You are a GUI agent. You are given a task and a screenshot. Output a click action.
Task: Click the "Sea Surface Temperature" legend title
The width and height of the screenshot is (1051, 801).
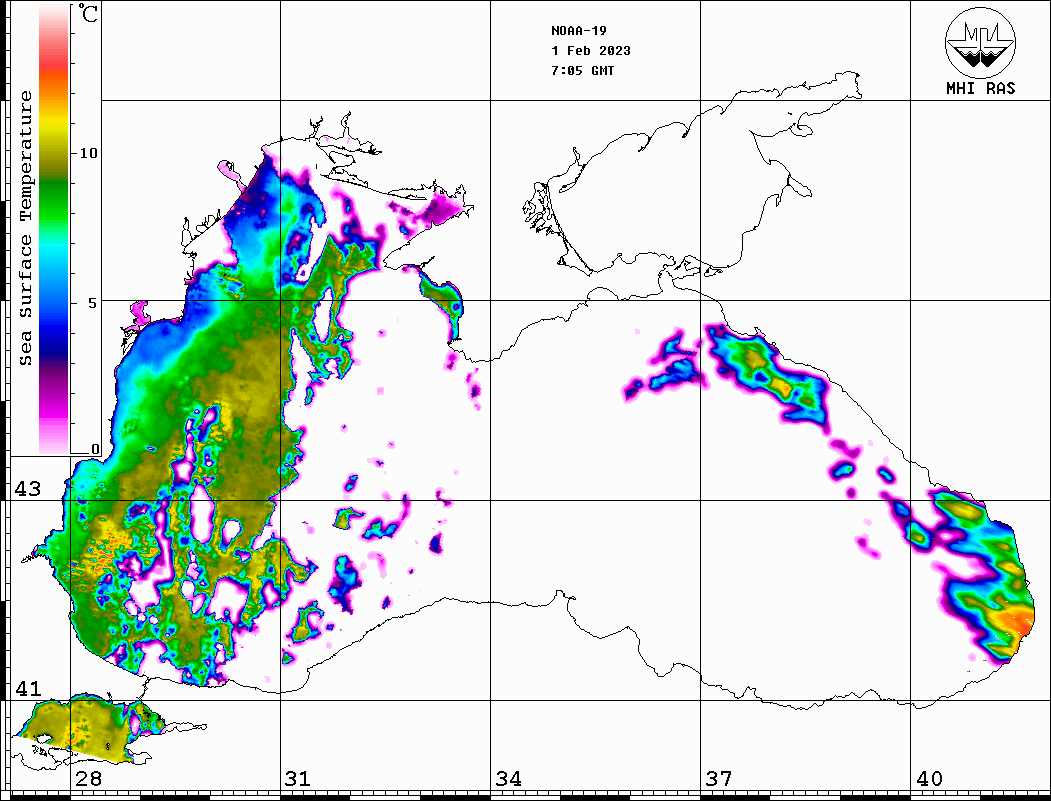pos(25,228)
